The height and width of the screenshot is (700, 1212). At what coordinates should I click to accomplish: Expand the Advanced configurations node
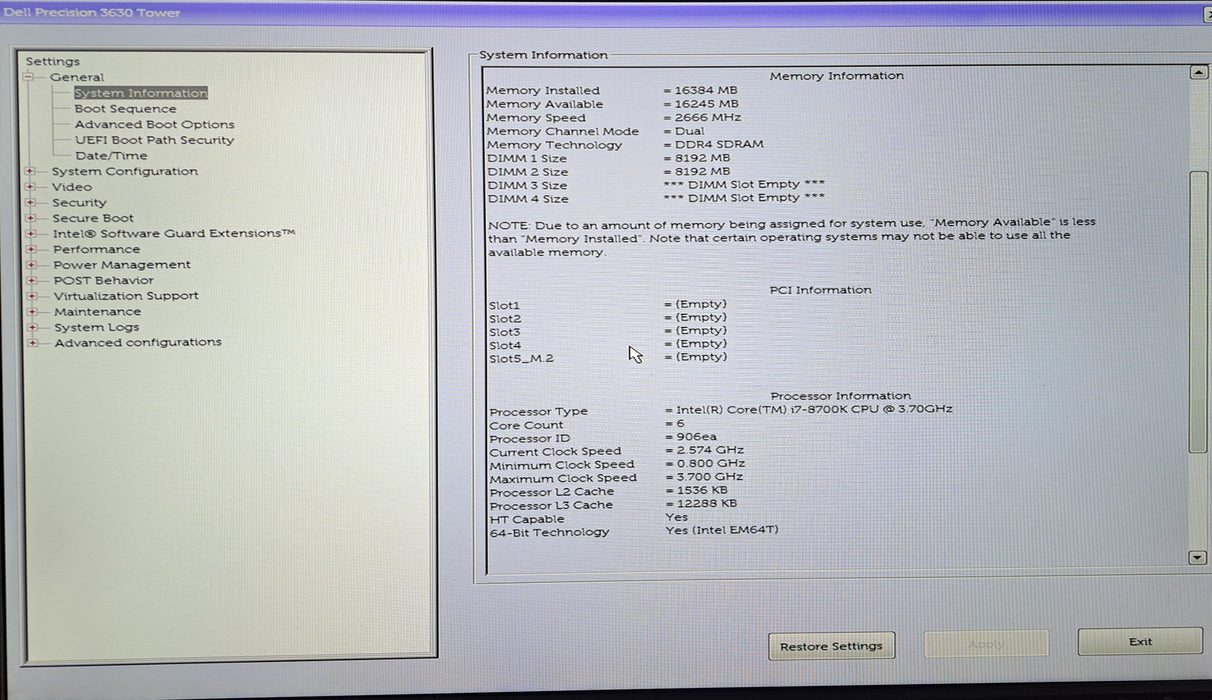33,342
